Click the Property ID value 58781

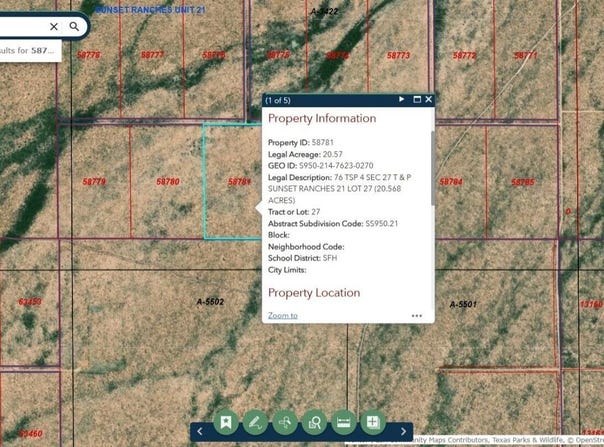(322, 143)
